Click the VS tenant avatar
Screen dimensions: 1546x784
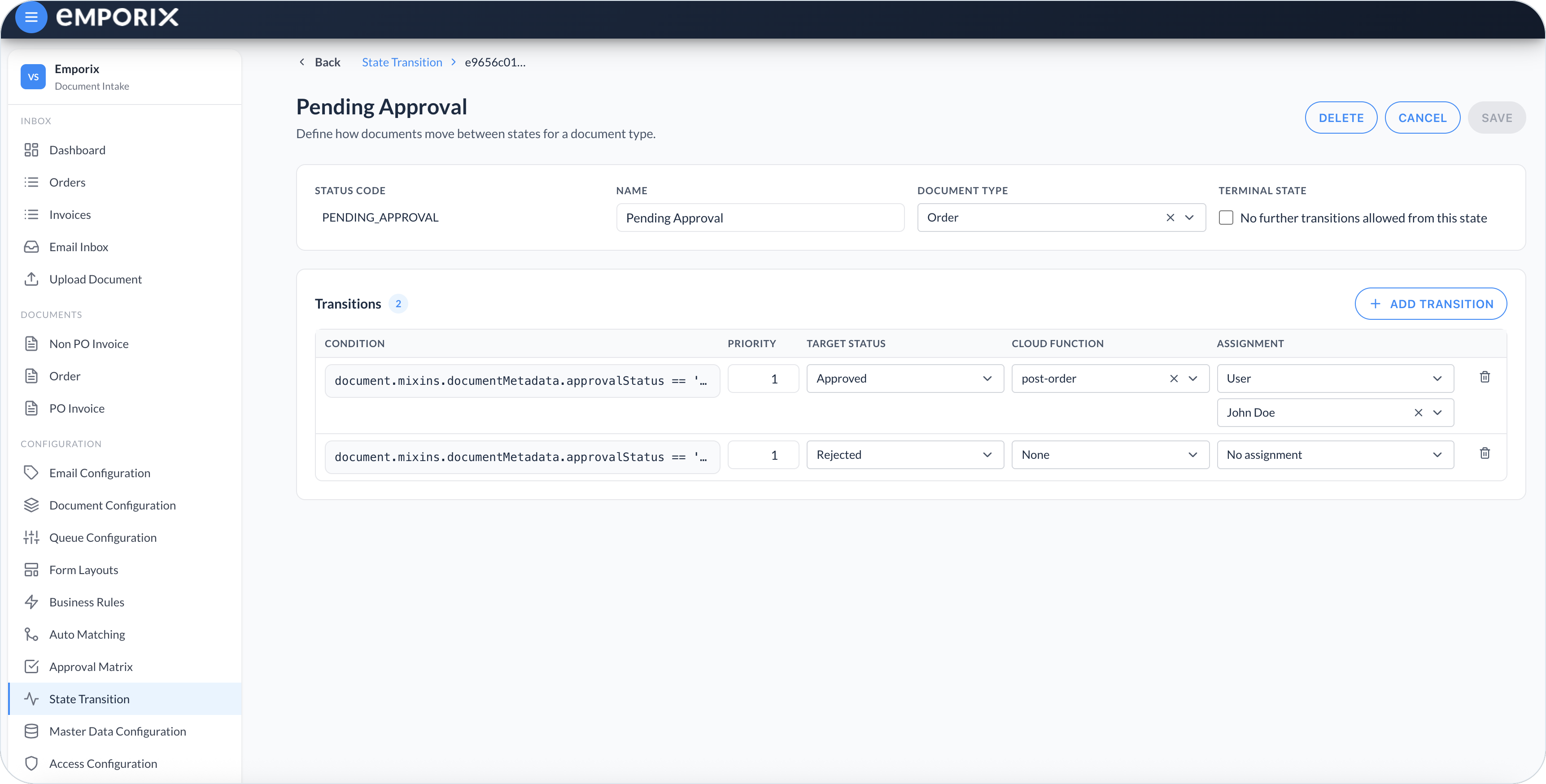[x=33, y=77]
